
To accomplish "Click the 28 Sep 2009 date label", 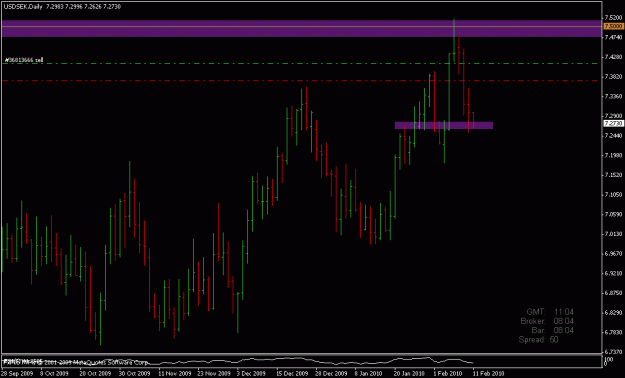I will [x=16, y=374].
